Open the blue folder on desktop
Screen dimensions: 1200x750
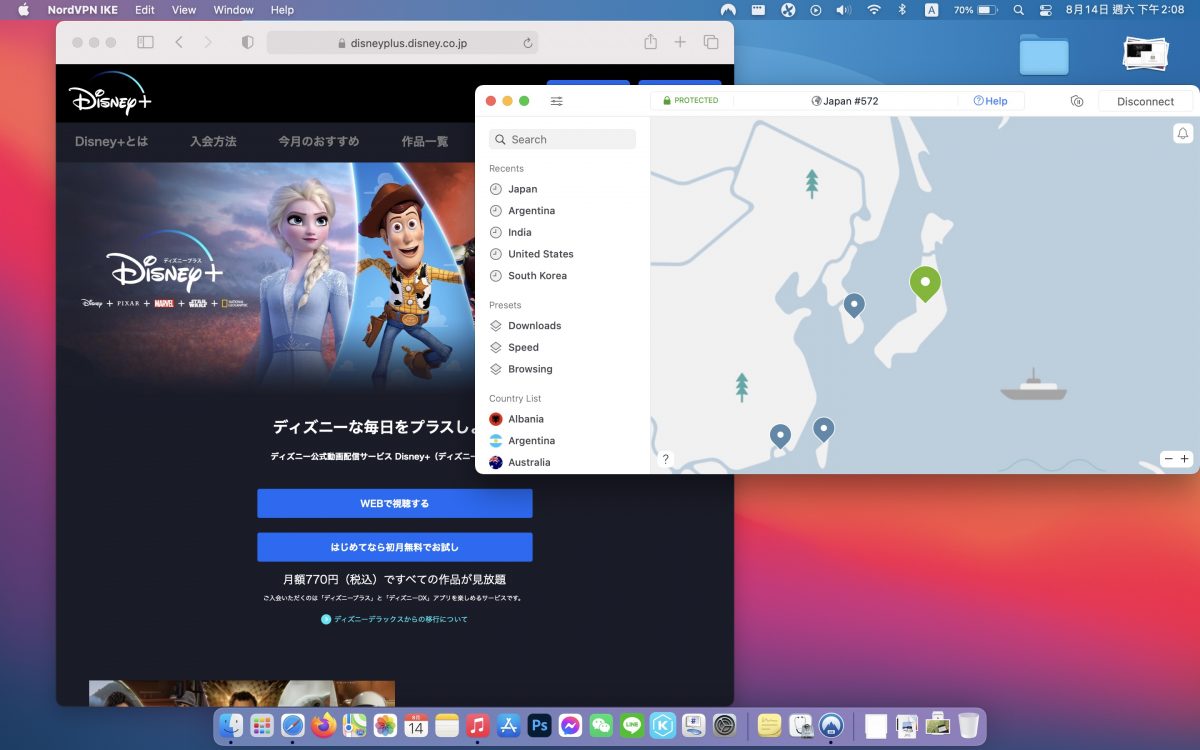click(1044, 54)
